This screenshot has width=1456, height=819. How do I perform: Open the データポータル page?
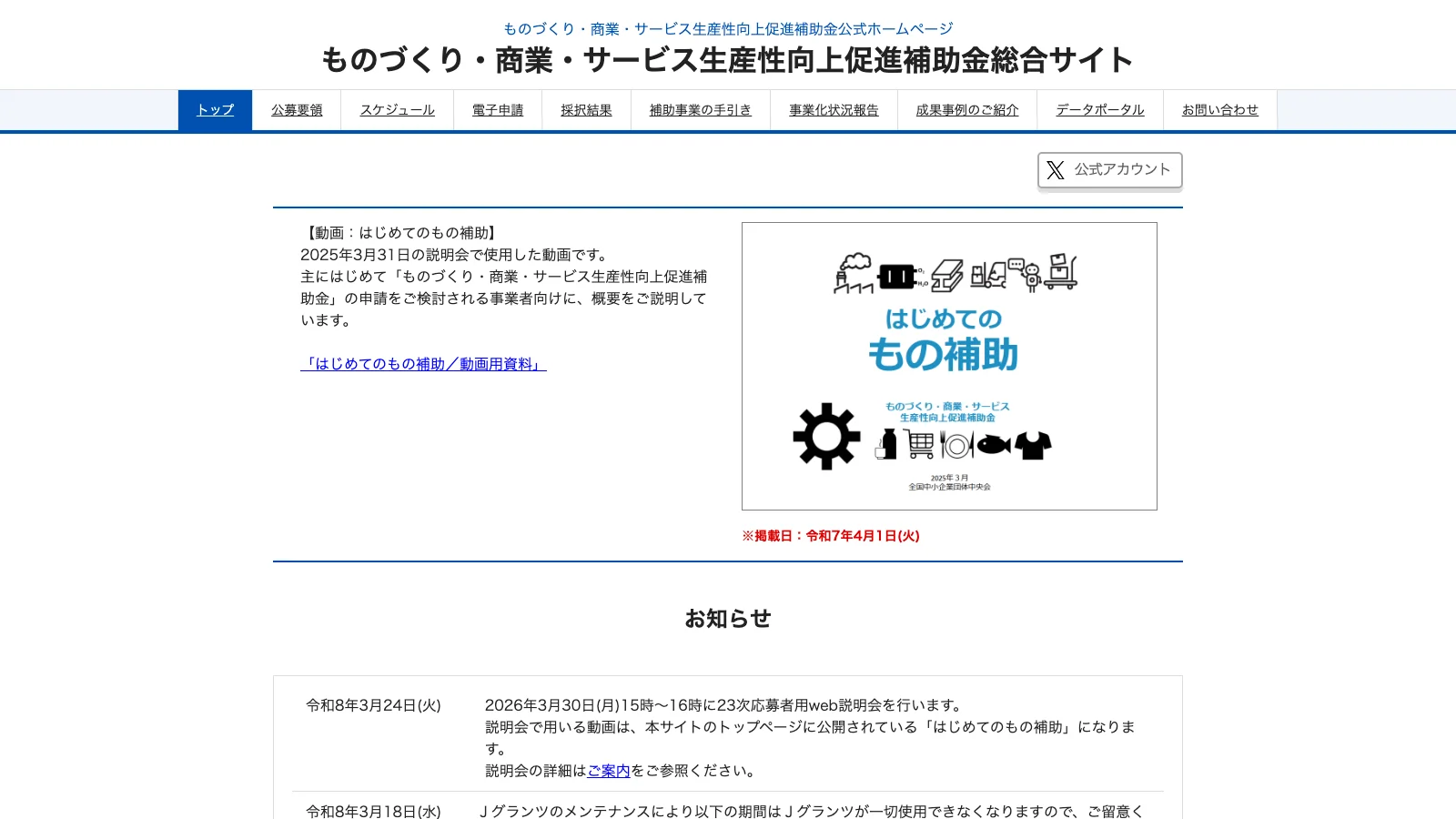(x=1099, y=109)
